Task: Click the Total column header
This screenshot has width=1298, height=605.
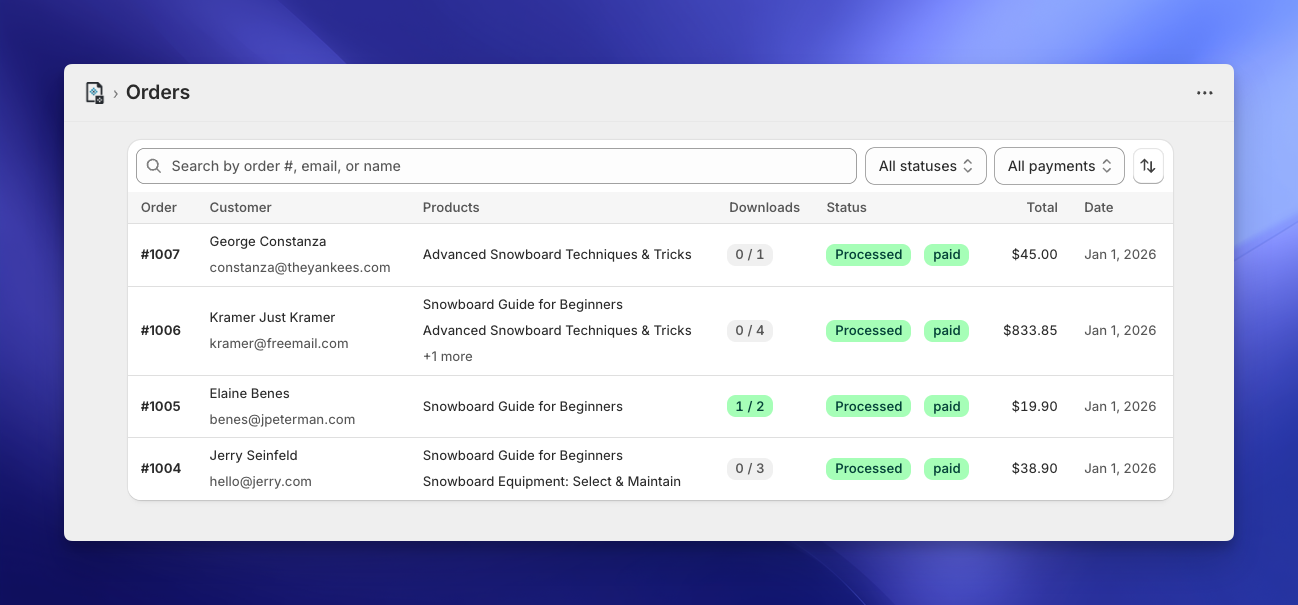Action: (x=1041, y=208)
